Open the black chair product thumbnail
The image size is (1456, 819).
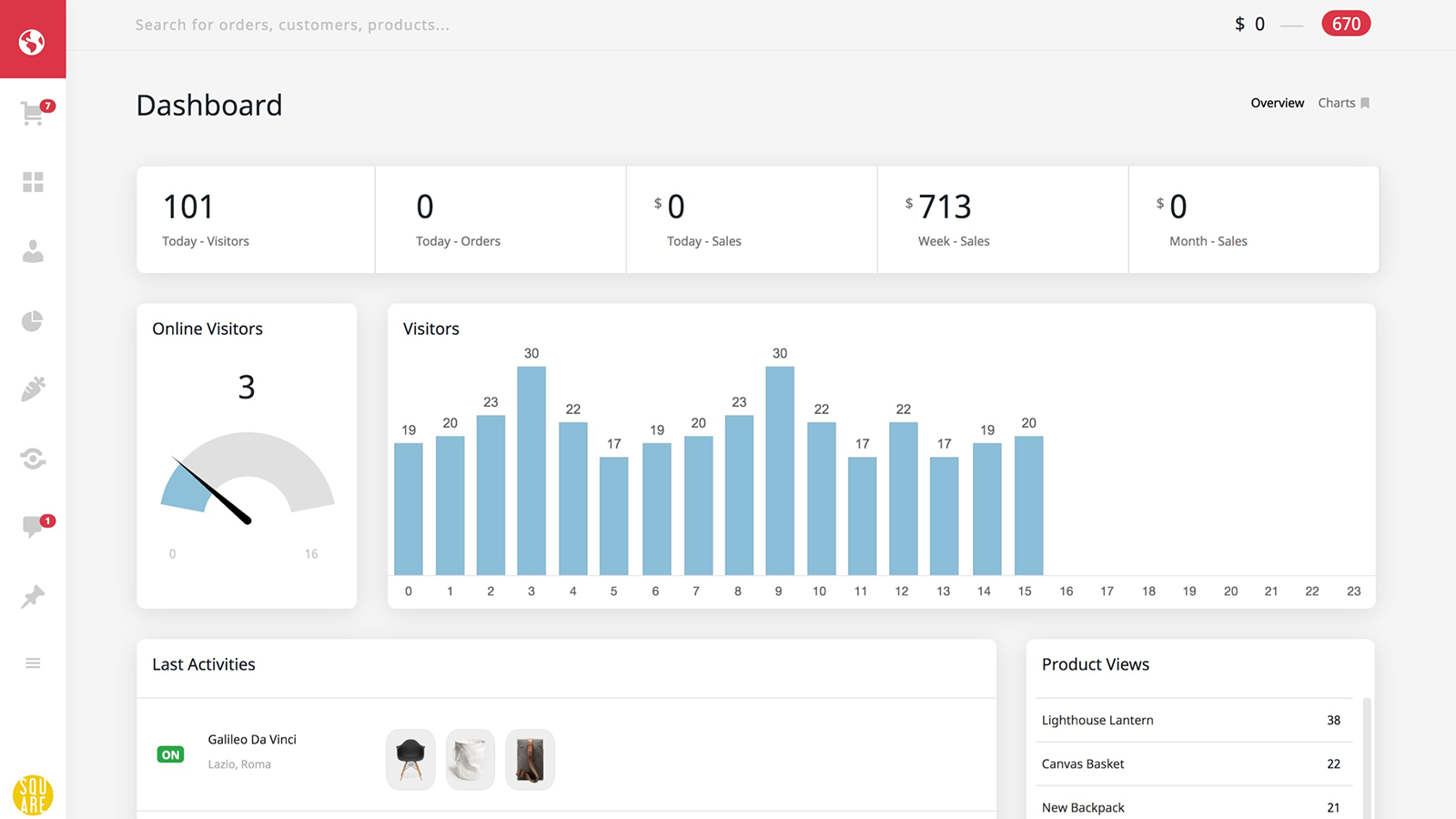pyautogui.click(x=410, y=759)
